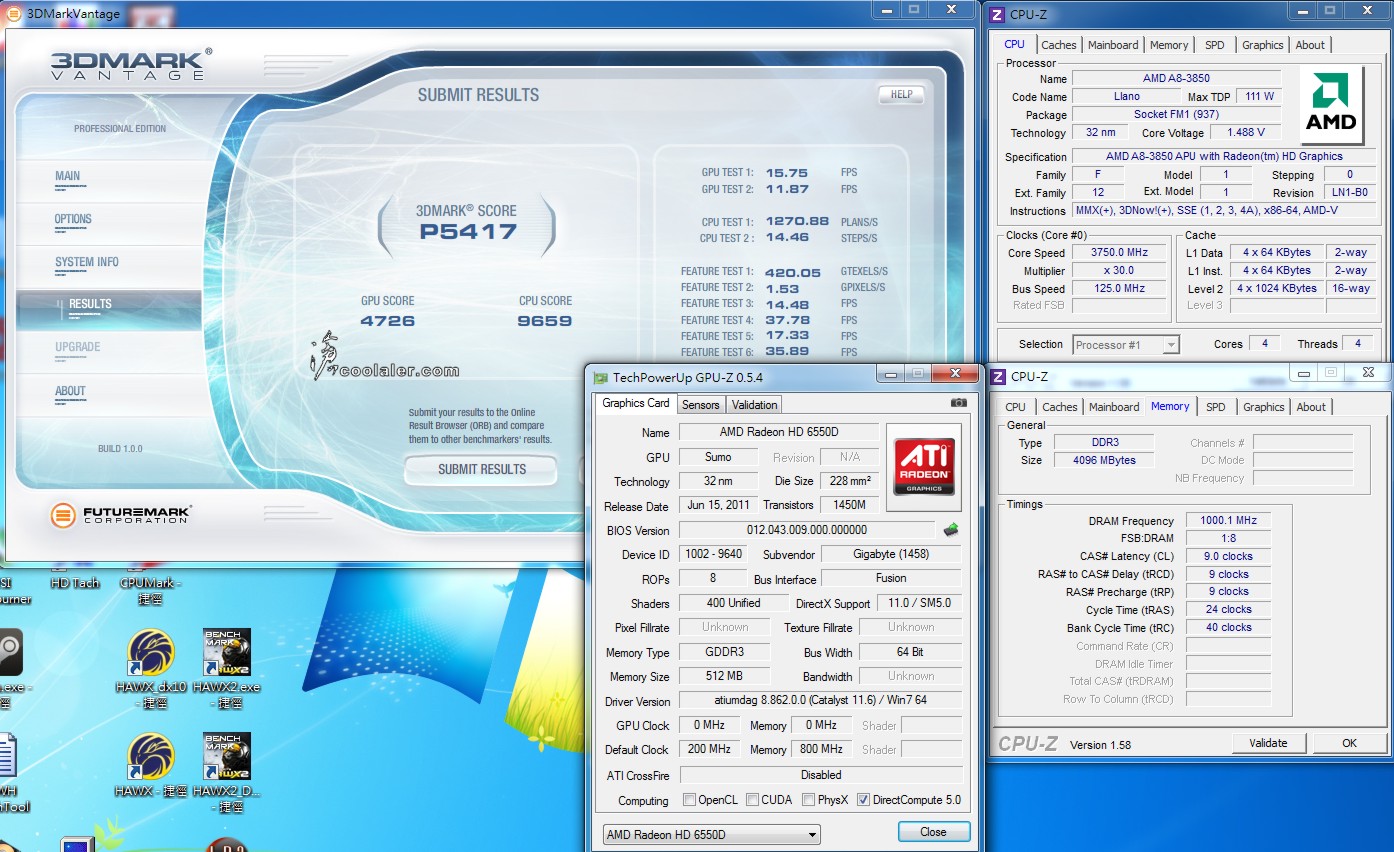Click the HD Tach desktop shortcut label

pos(75,583)
